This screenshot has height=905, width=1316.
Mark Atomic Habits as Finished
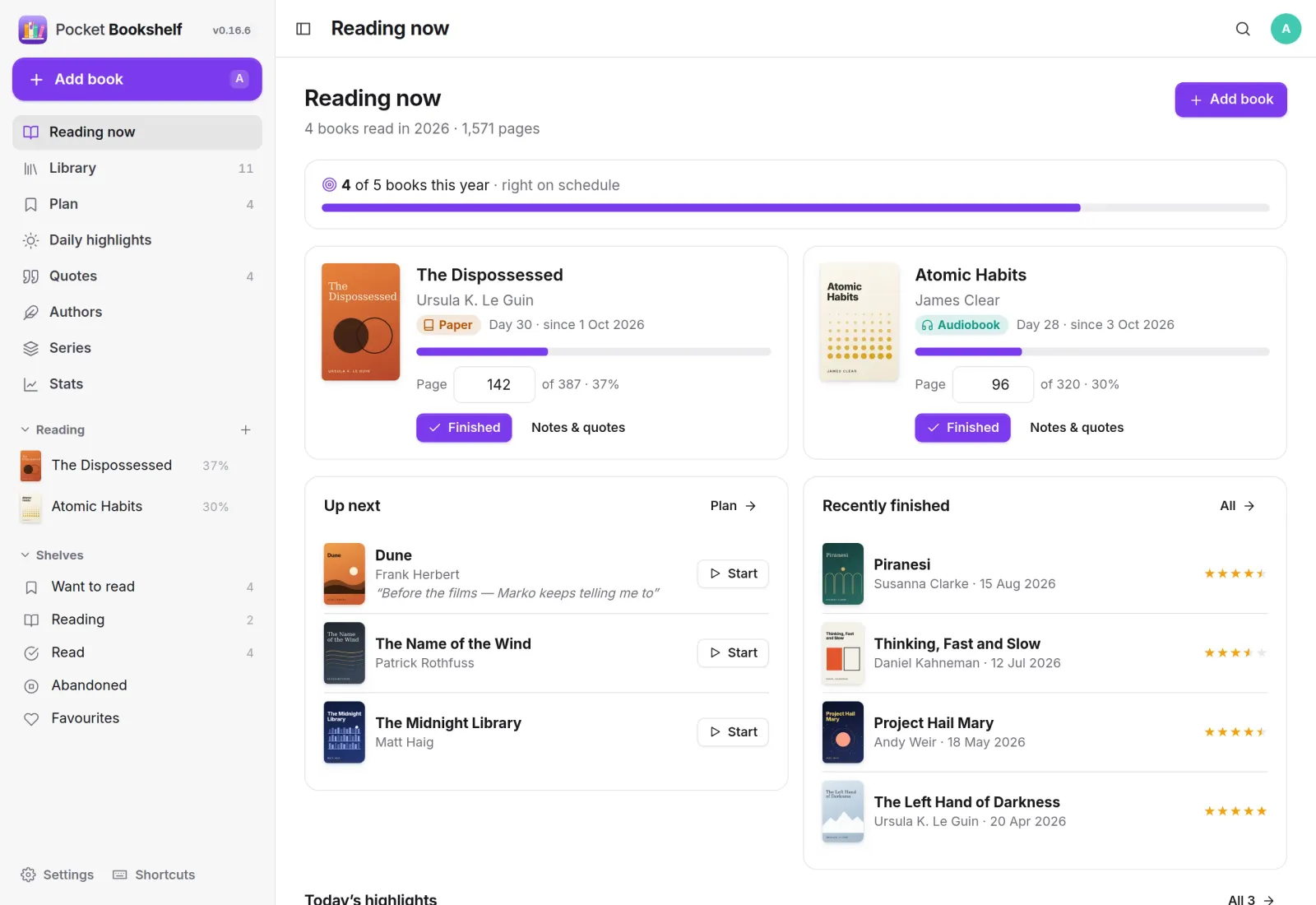(962, 428)
